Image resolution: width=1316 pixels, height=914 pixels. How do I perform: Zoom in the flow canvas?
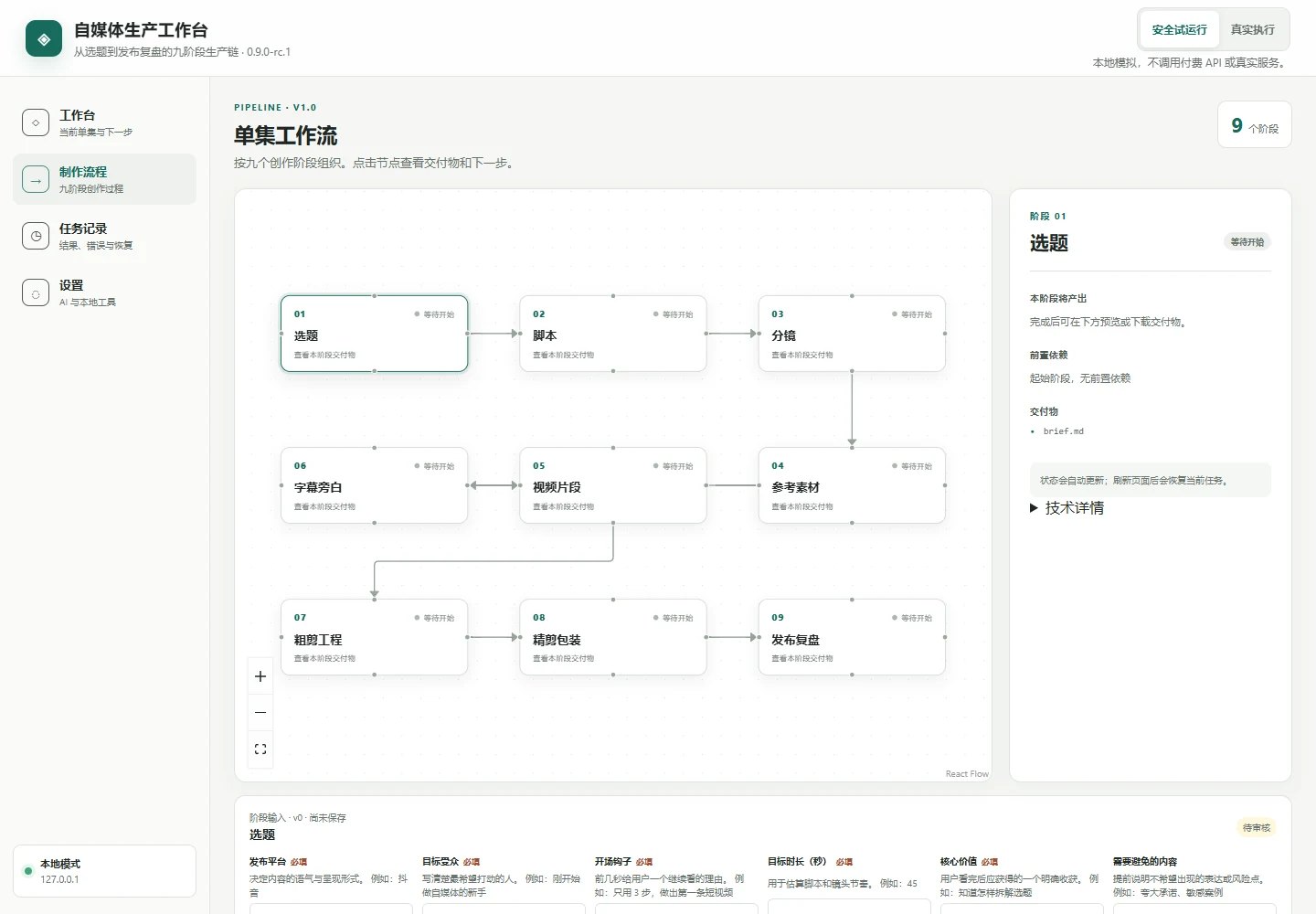tap(260, 676)
